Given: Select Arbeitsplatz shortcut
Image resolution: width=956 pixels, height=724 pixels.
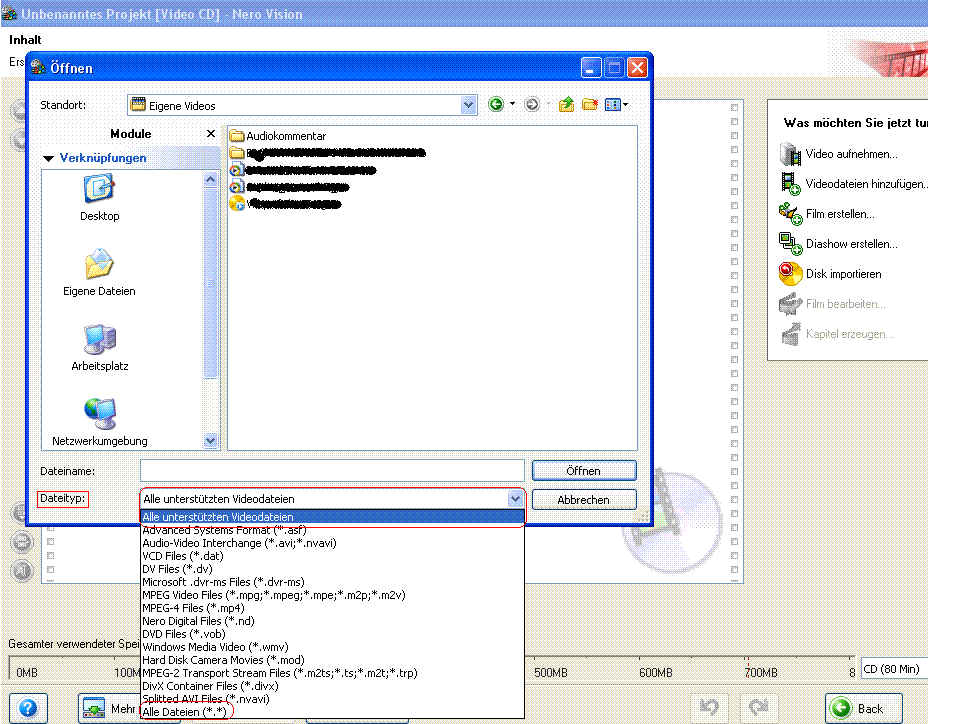Looking at the screenshot, I should click(99, 348).
